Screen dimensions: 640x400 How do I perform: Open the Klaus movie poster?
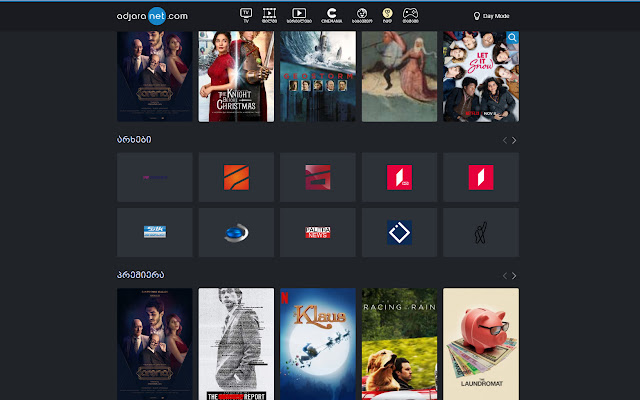pyautogui.click(x=318, y=344)
